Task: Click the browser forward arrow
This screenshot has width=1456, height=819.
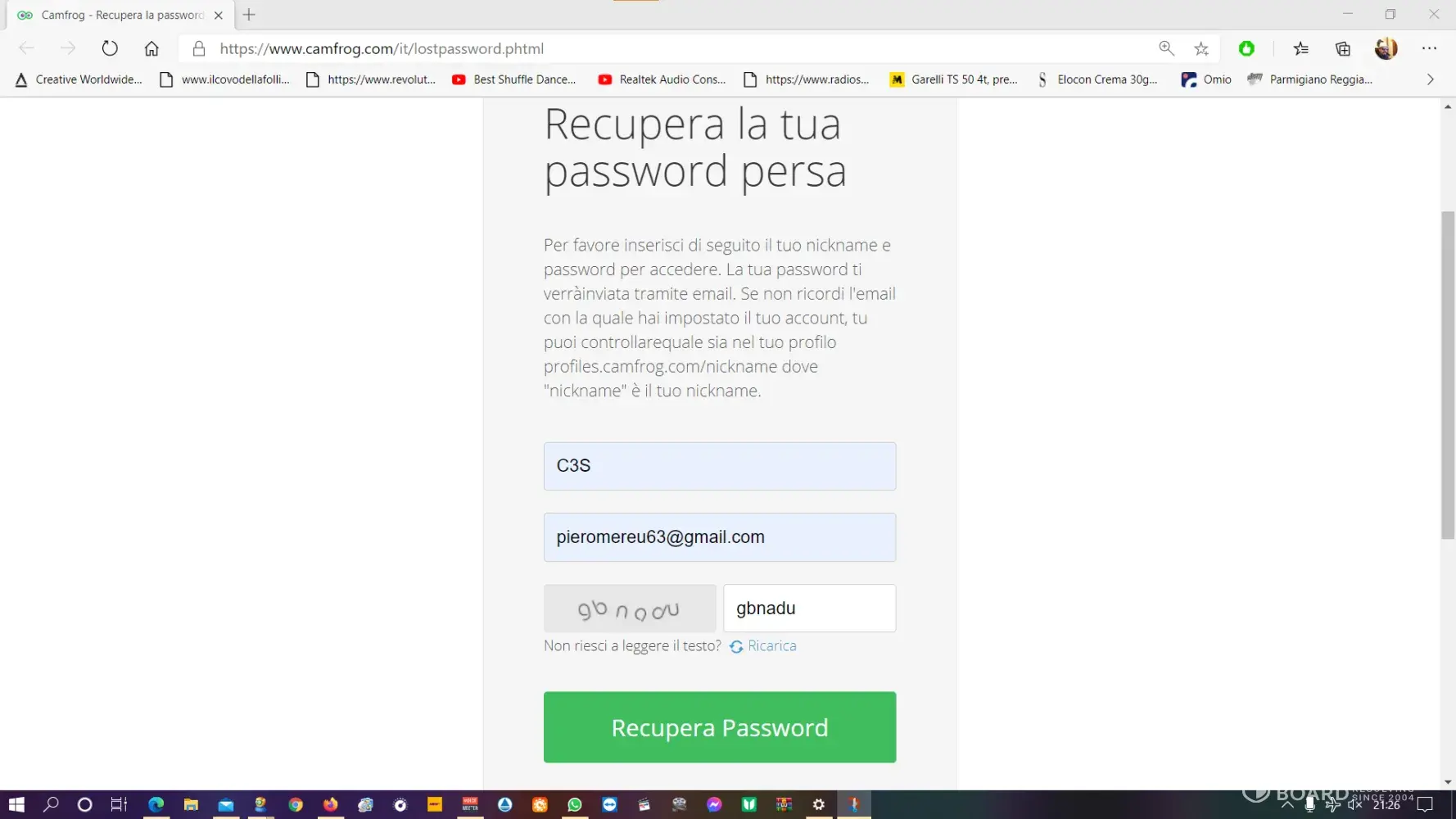Action: click(x=68, y=48)
